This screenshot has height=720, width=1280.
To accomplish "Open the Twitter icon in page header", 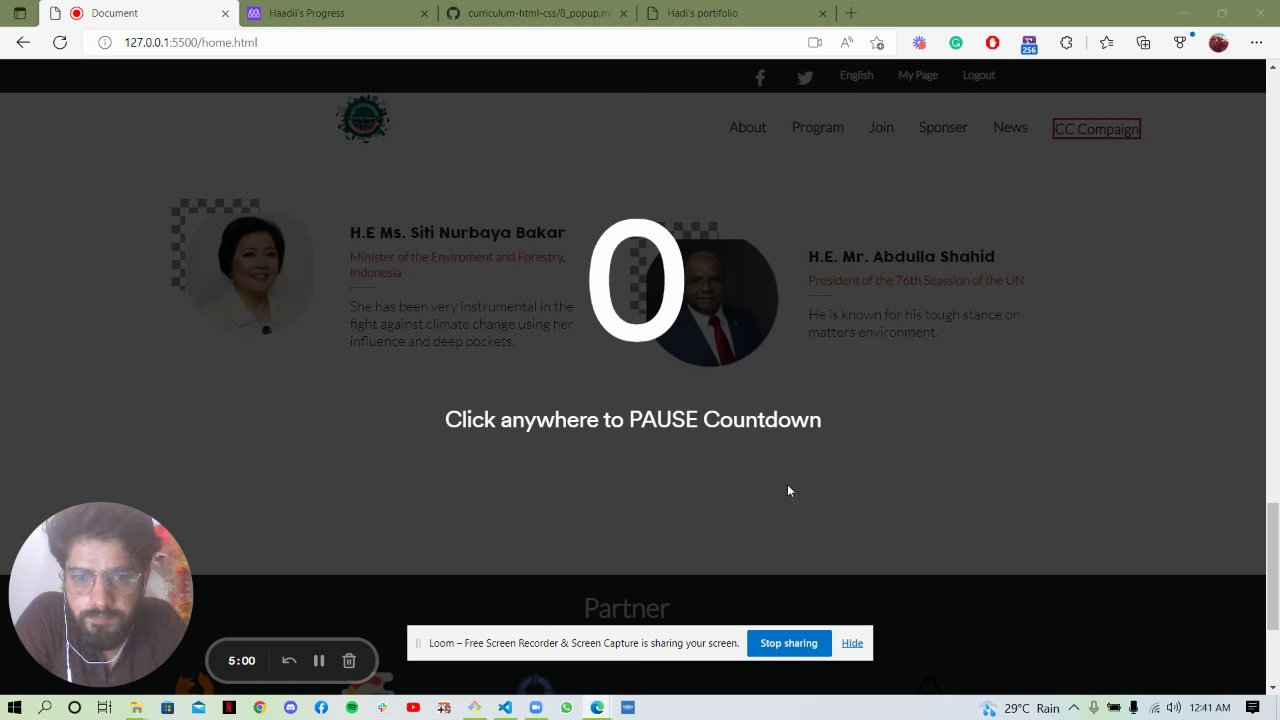I will [805, 77].
